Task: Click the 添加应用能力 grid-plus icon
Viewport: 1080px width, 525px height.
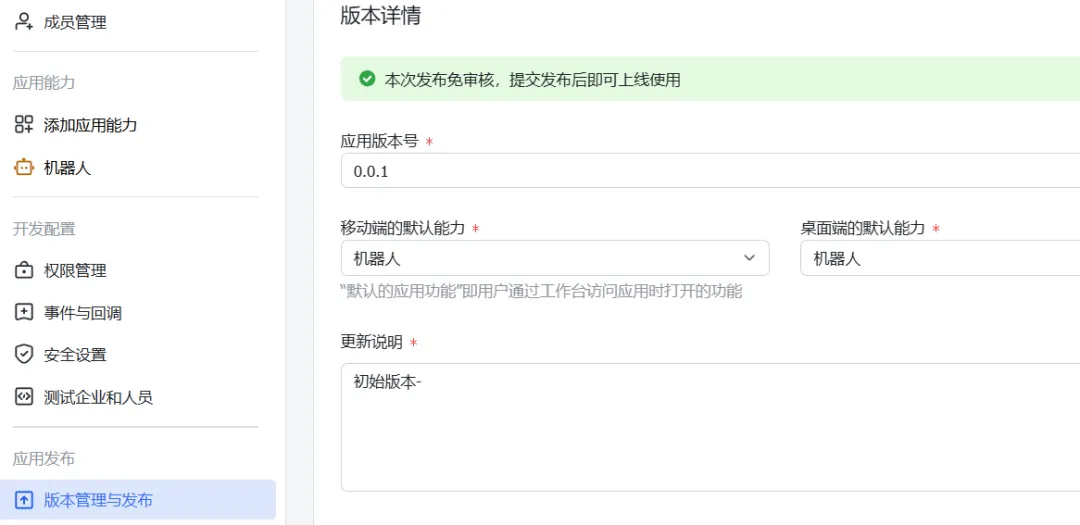Action: 24,125
